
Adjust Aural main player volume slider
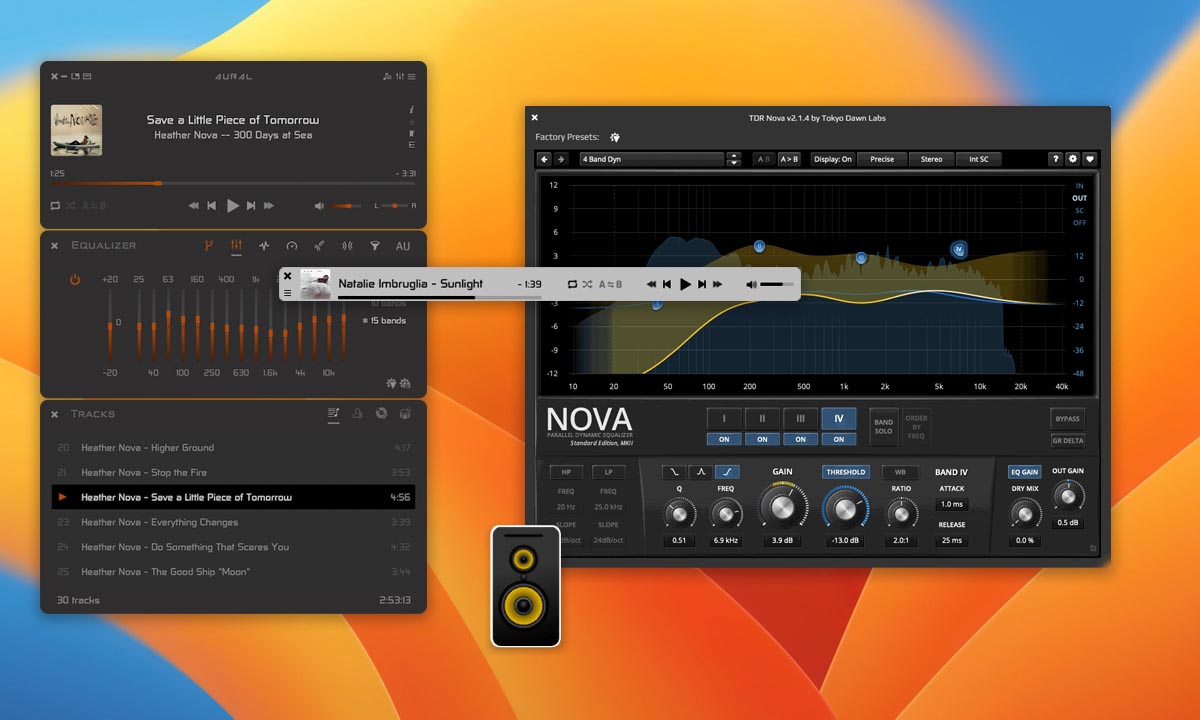tap(346, 206)
